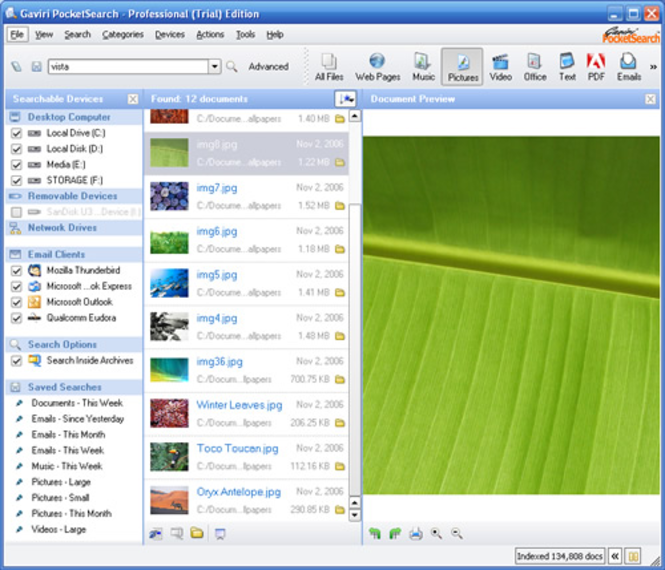Open the search query history dropdown
Image resolution: width=665 pixels, height=570 pixels.
click(x=215, y=67)
